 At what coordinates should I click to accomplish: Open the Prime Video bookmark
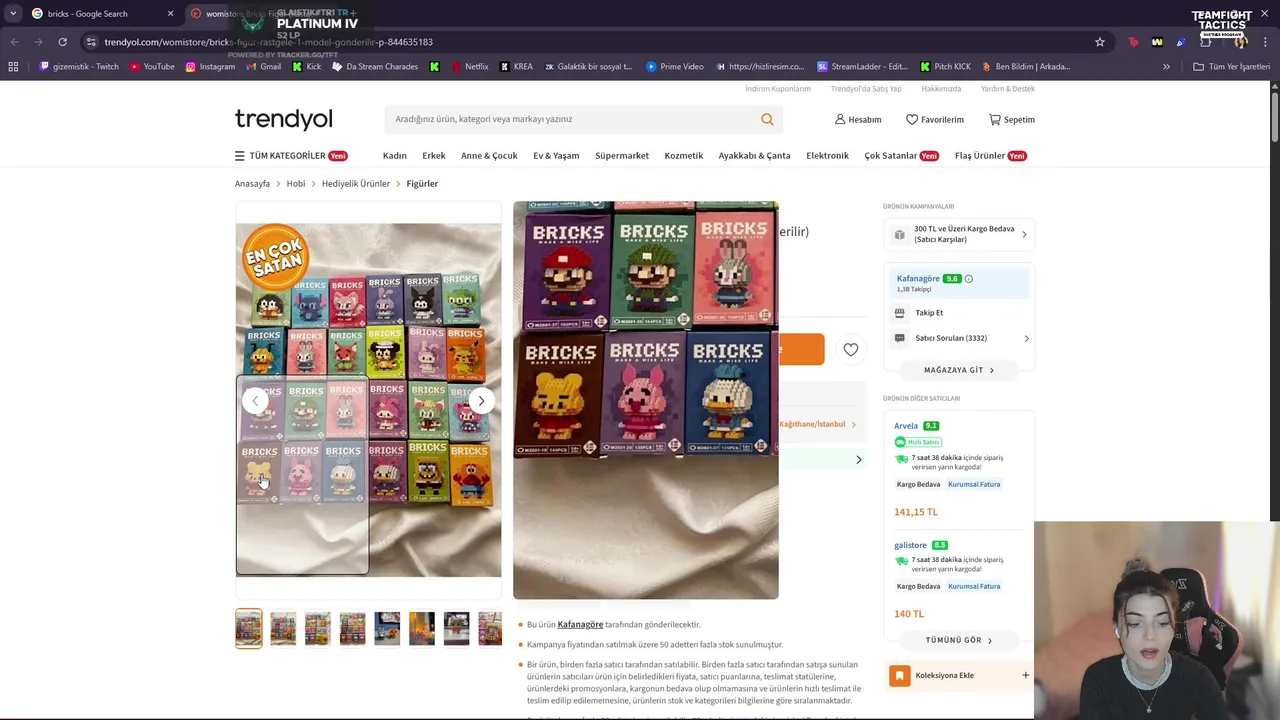tap(675, 66)
